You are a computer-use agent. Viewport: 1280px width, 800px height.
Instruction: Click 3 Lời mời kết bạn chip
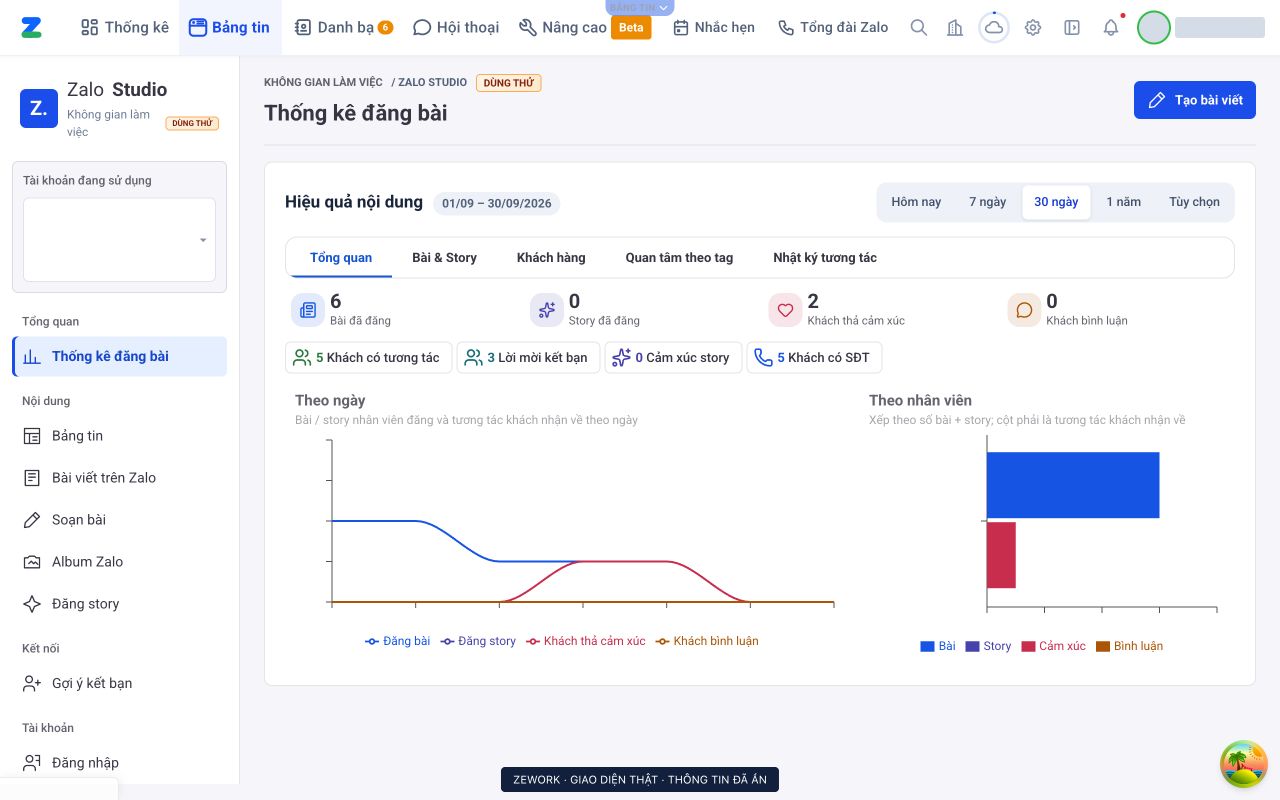(x=528, y=358)
